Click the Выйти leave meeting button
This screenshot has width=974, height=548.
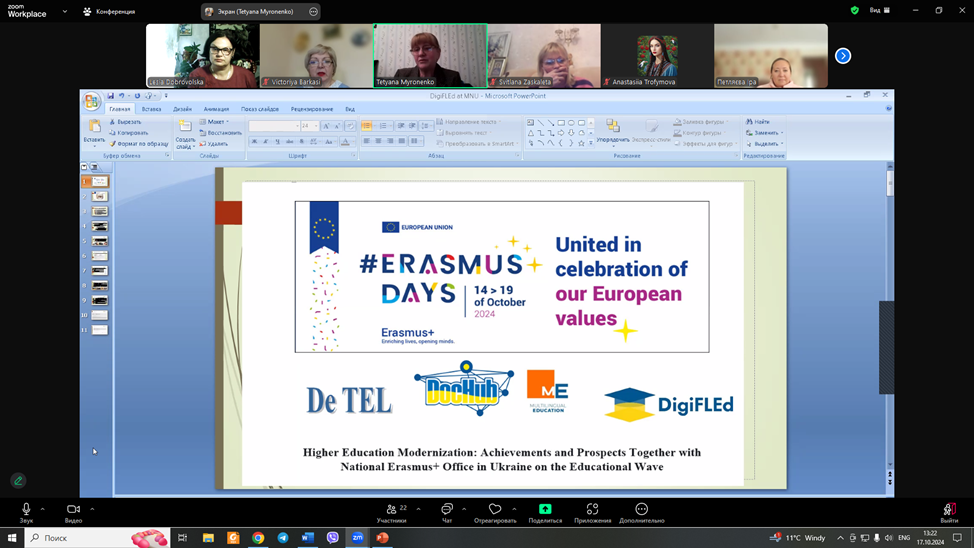coord(948,510)
